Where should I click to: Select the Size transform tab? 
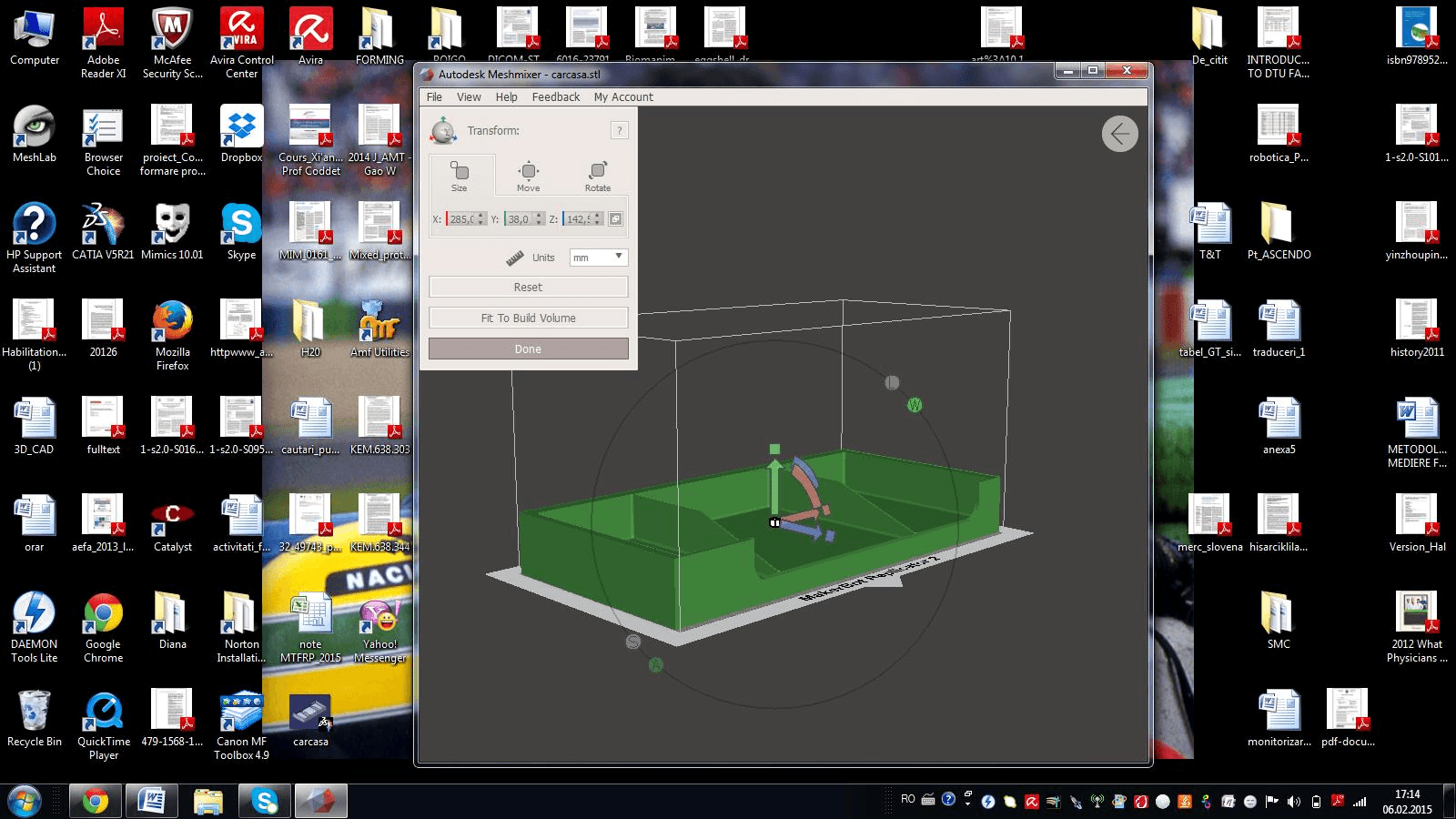point(460,175)
